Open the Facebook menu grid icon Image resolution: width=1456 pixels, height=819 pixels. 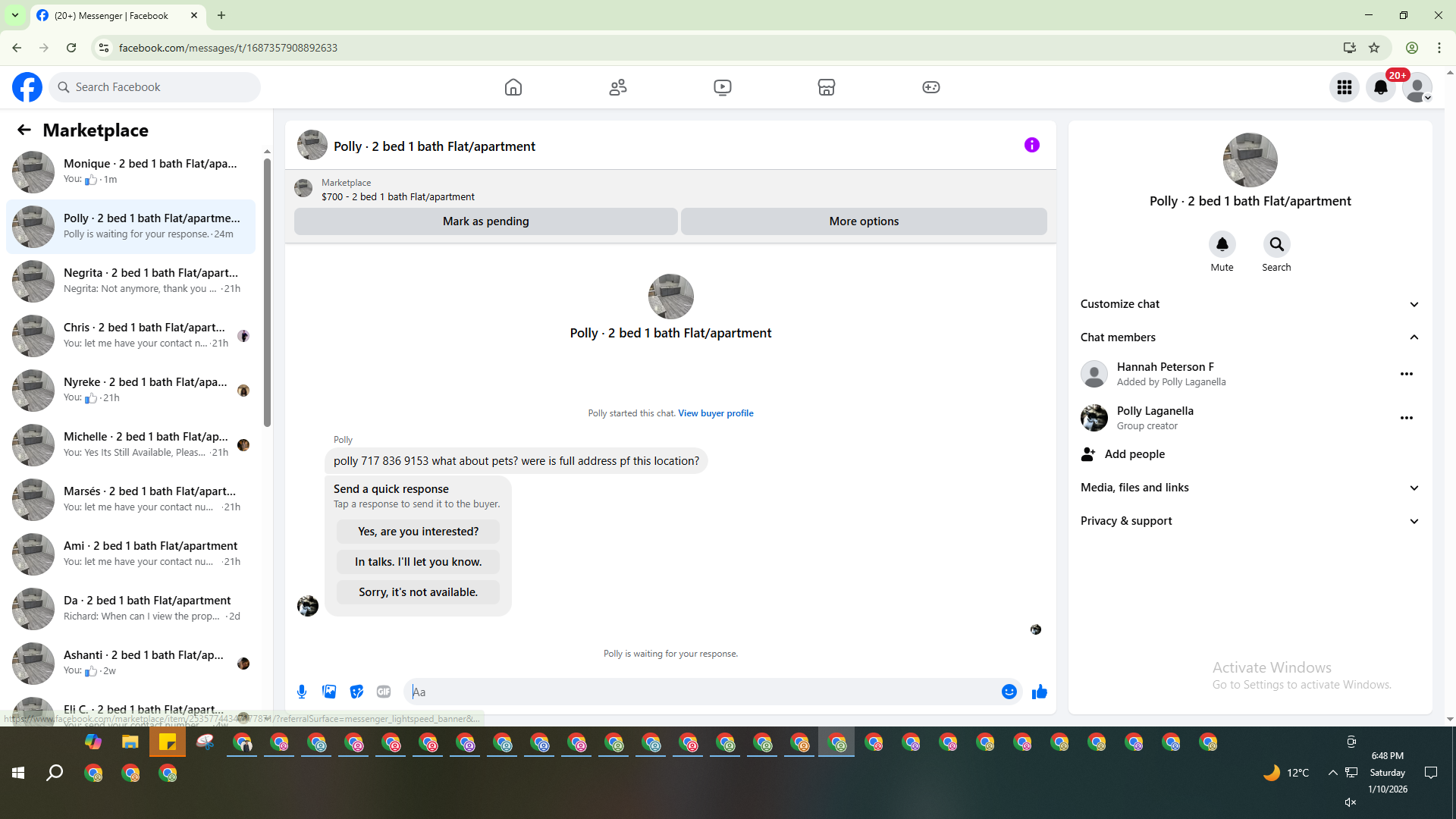click(1344, 87)
